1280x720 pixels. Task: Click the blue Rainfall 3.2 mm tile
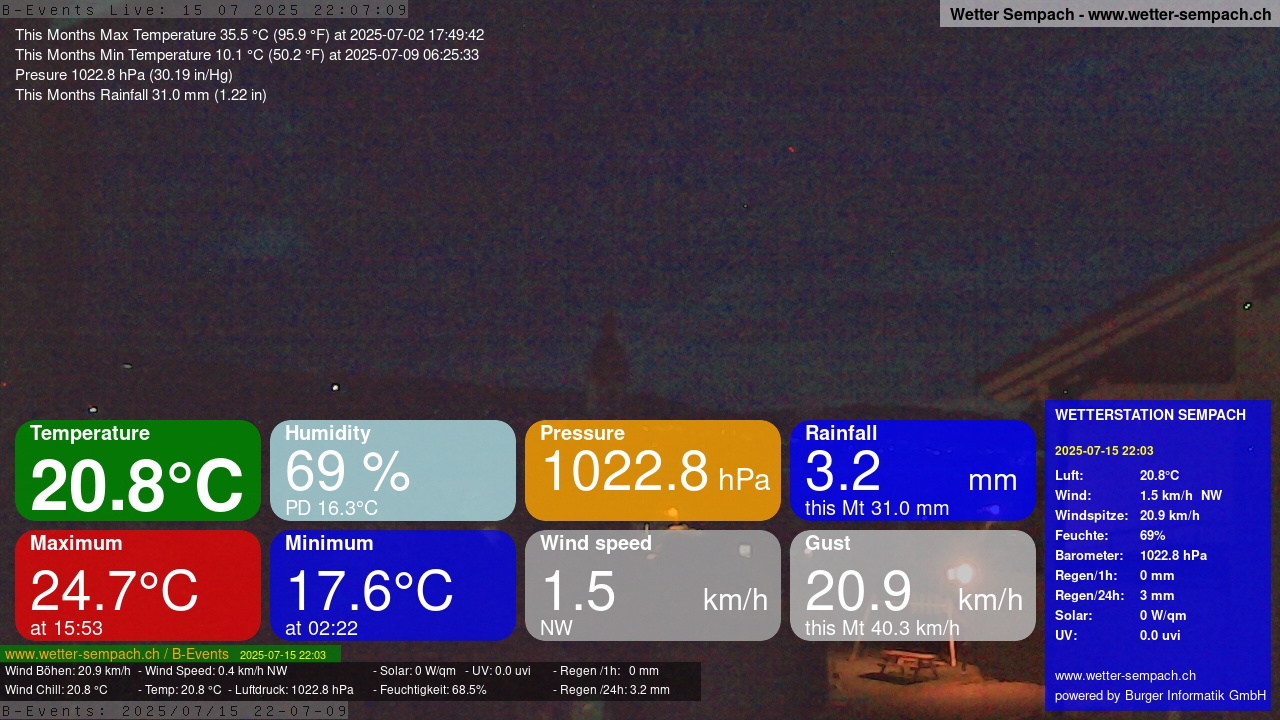(x=913, y=470)
